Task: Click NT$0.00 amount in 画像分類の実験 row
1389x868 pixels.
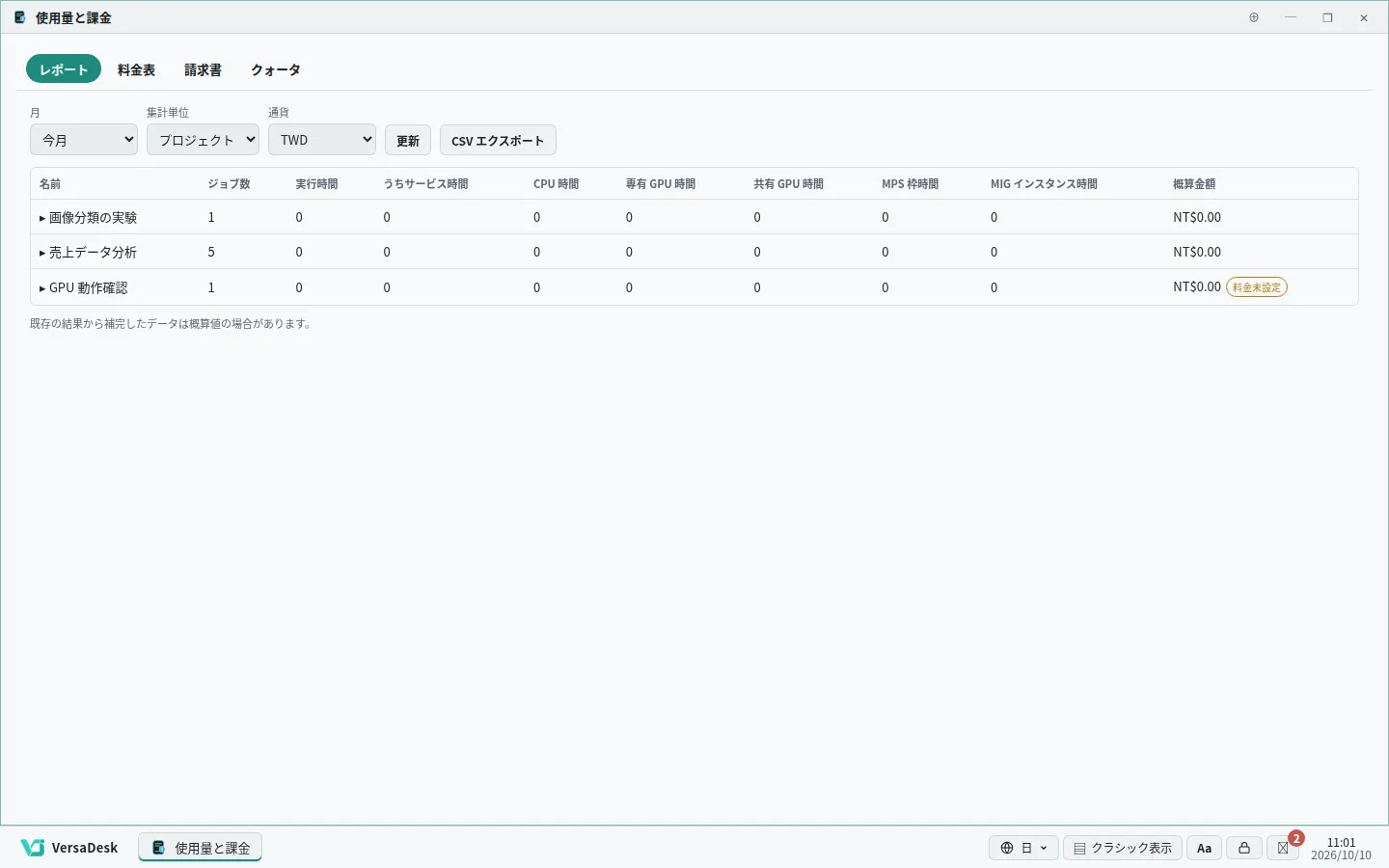Action: 1197,217
